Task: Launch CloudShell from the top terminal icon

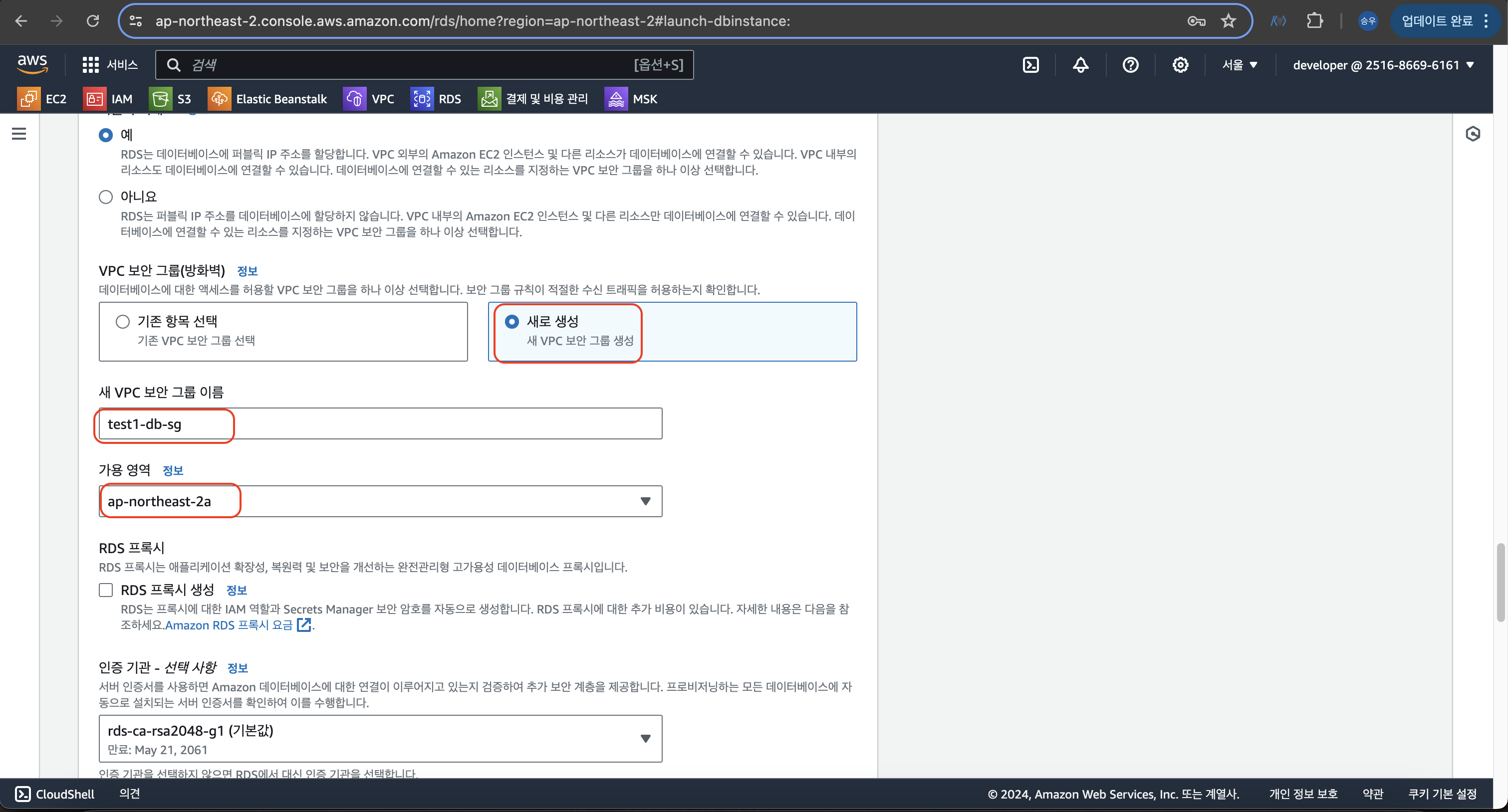Action: [x=1030, y=65]
